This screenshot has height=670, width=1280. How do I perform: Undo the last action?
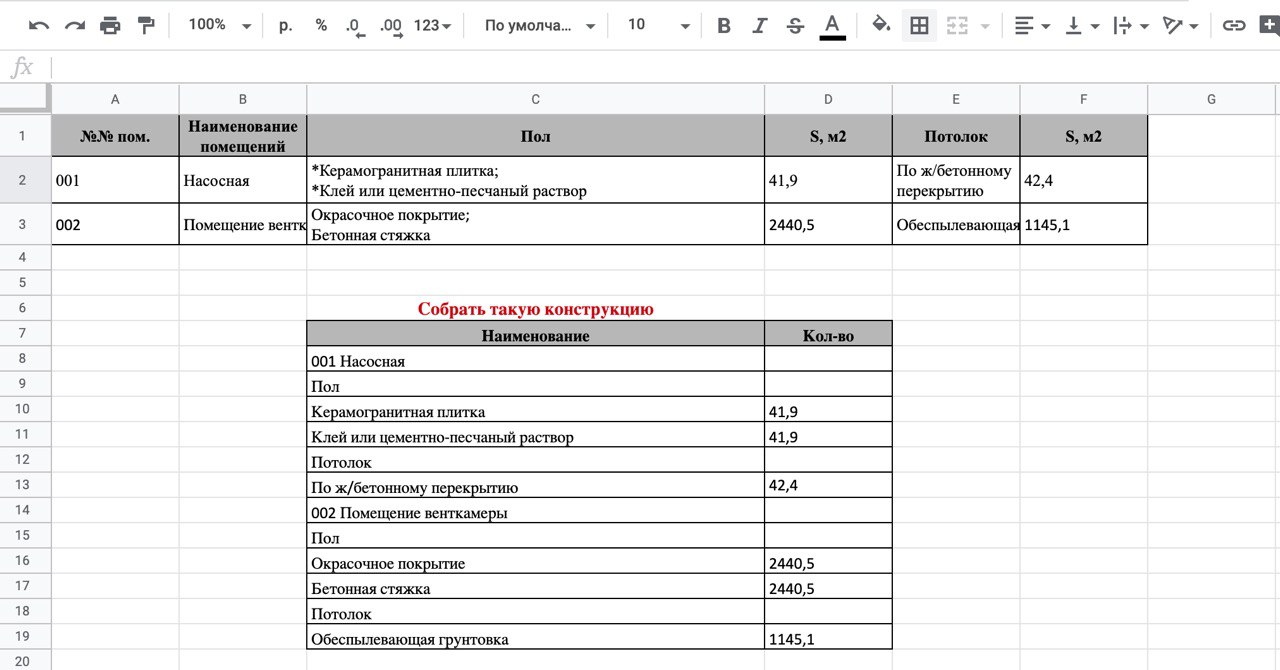(x=39, y=25)
